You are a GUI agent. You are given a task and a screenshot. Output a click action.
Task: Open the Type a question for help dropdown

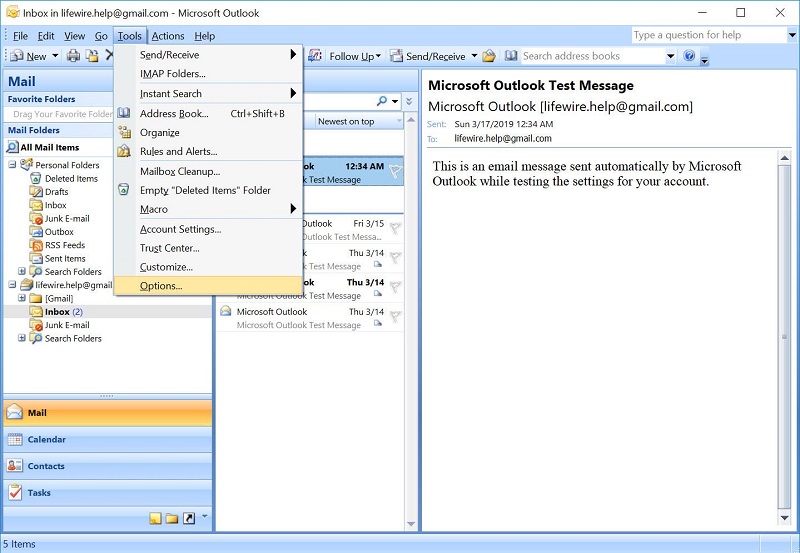[x=791, y=35]
